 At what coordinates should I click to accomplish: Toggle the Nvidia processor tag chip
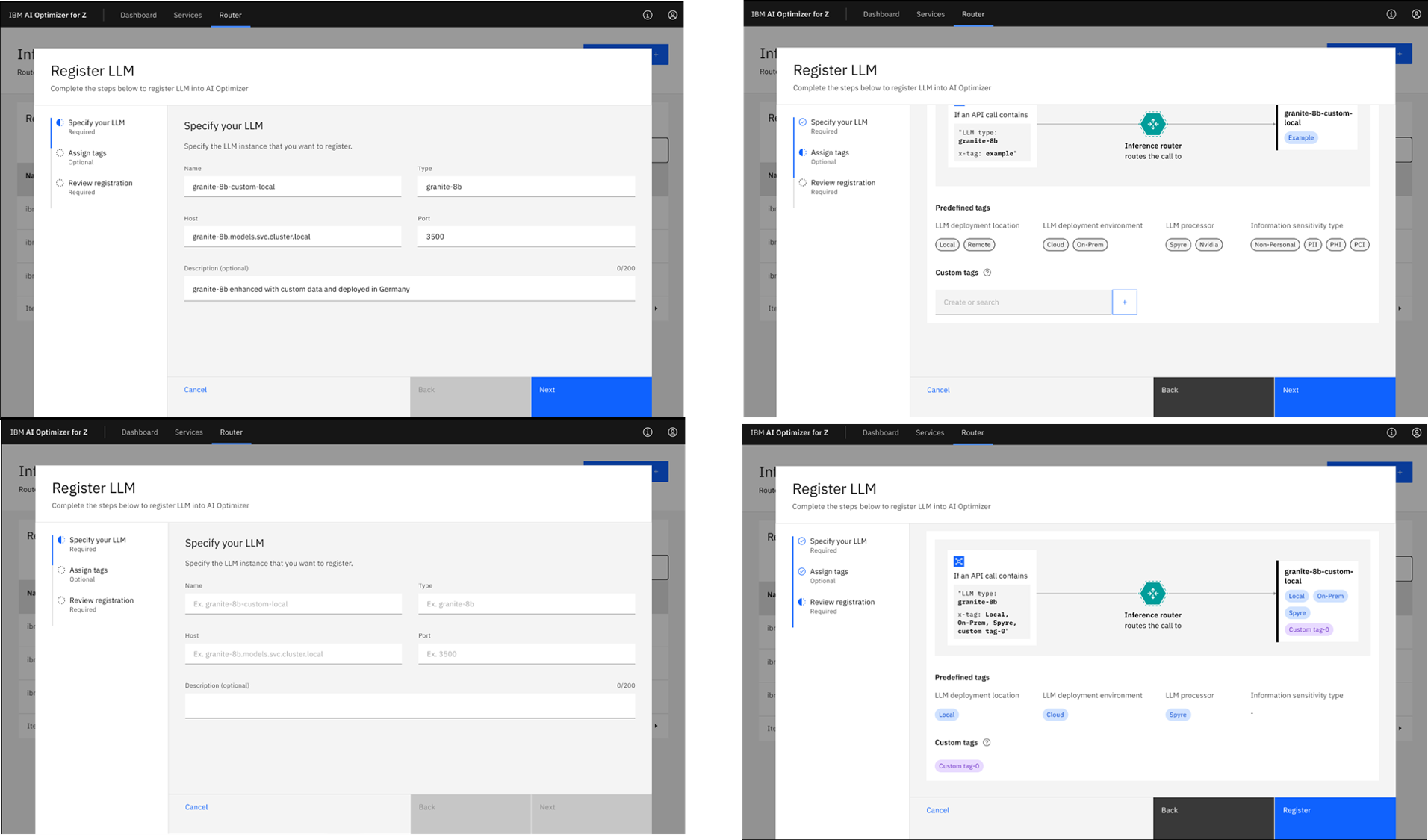click(1209, 245)
